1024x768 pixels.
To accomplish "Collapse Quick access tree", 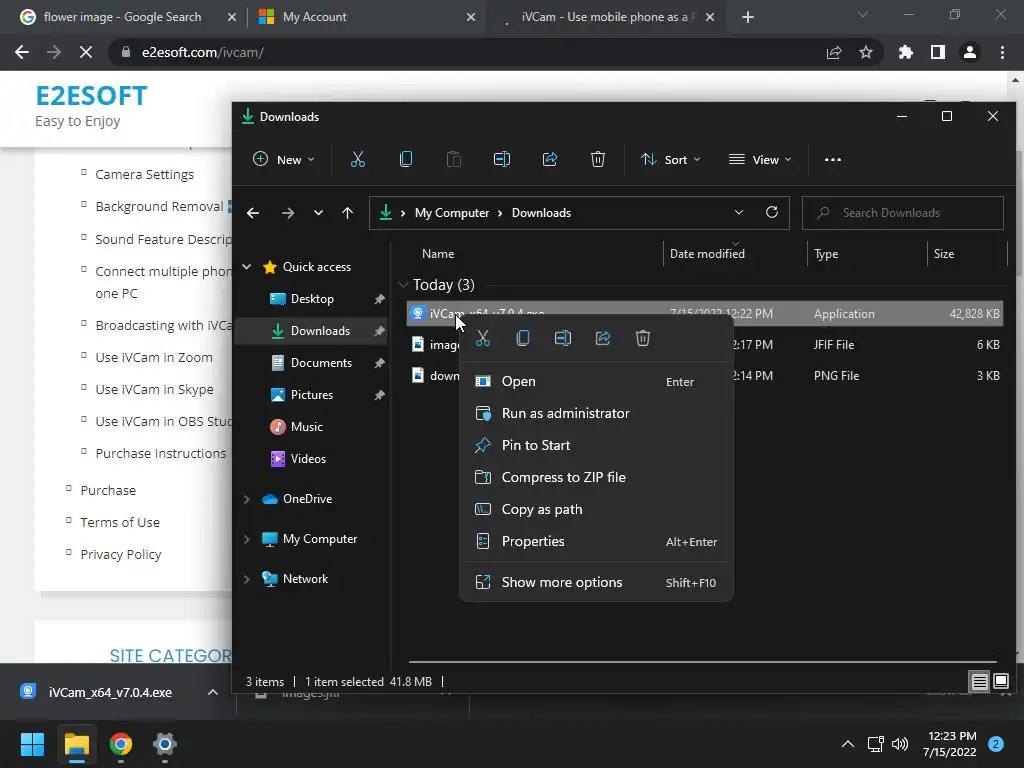I will (247, 266).
